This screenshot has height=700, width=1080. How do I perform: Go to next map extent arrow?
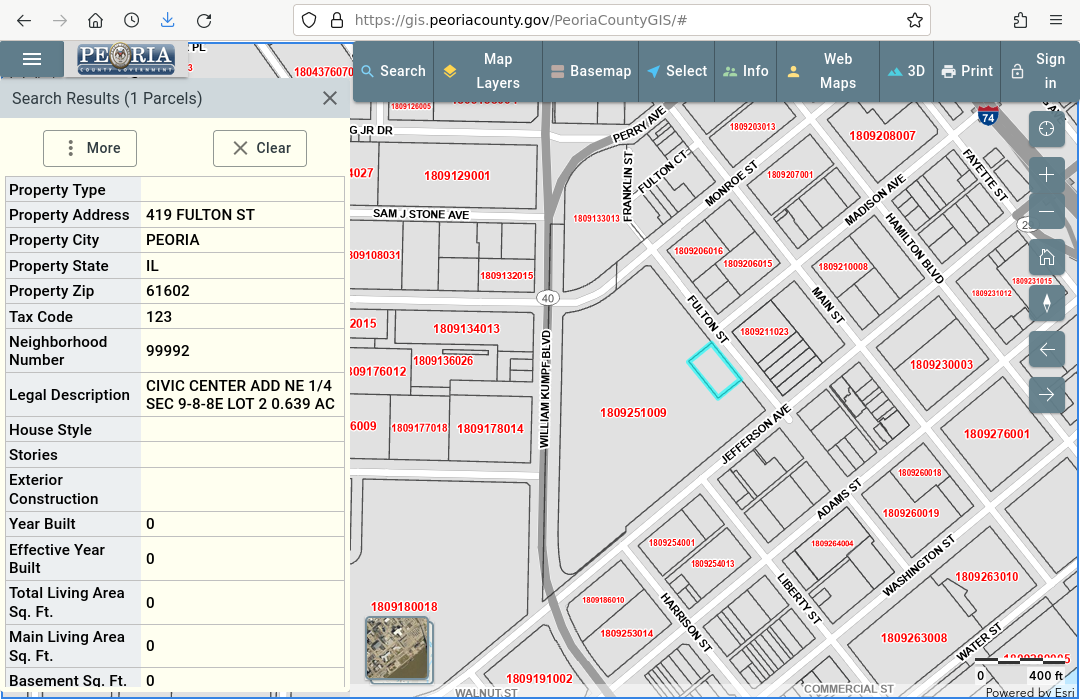point(1046,395)
